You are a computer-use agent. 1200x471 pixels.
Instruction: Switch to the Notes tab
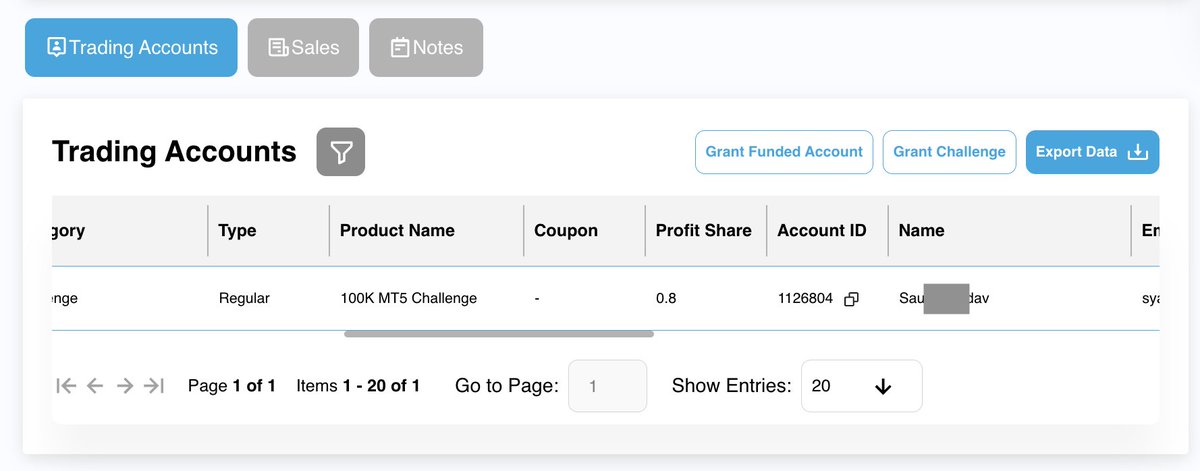click(x=426, y=48)
